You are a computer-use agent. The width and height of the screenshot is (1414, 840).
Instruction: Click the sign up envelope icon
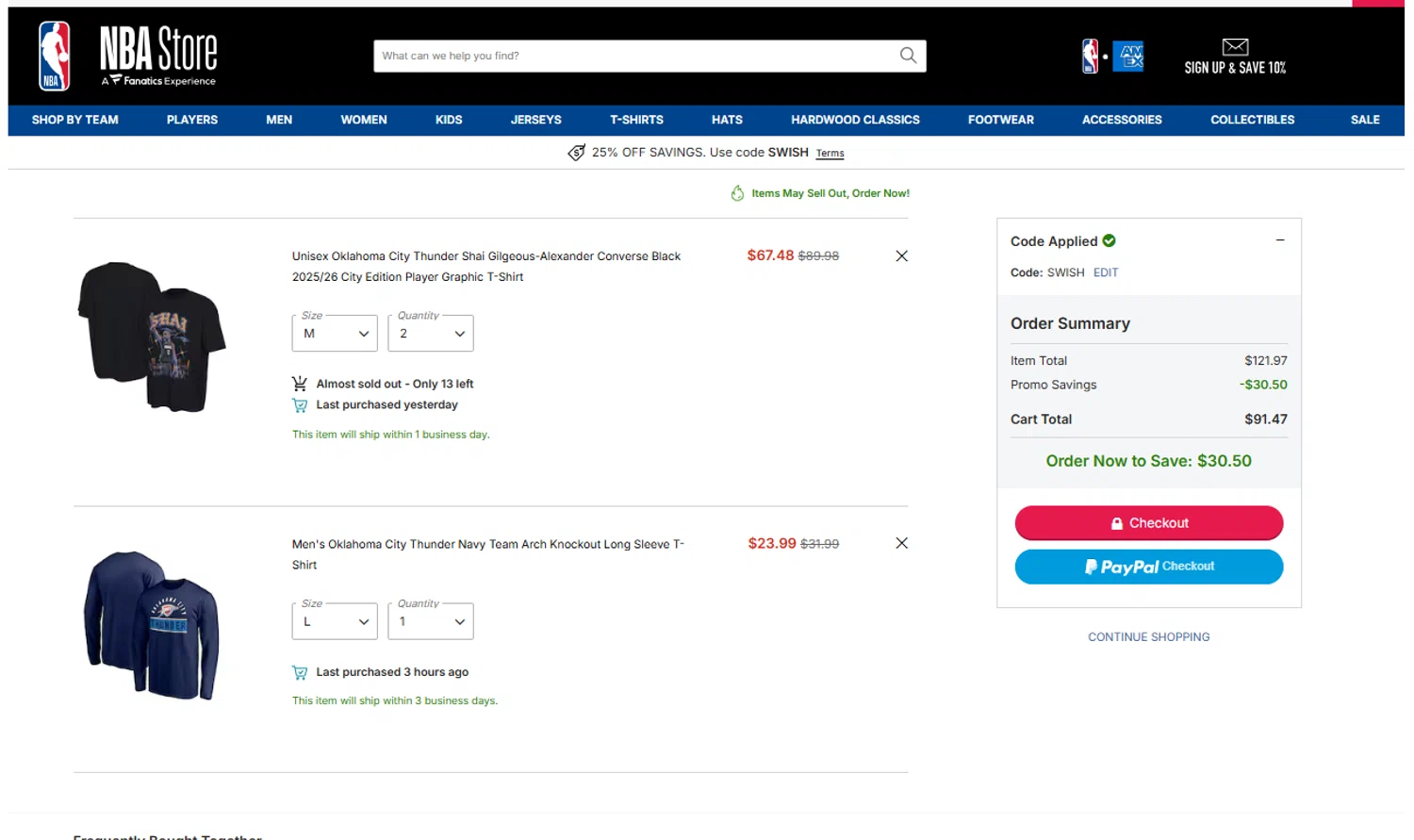1235,47
